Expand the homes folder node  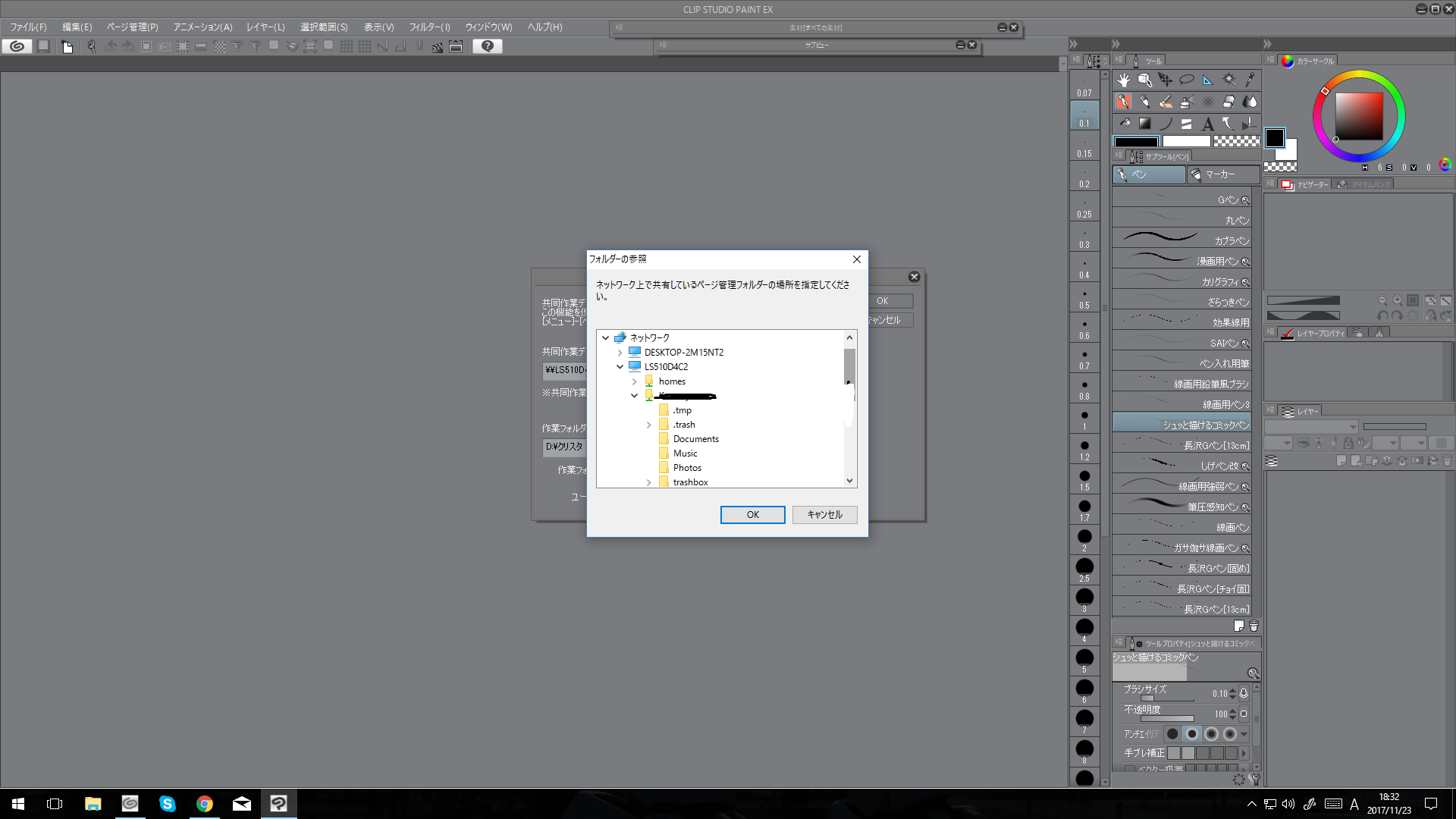[635, 381]
